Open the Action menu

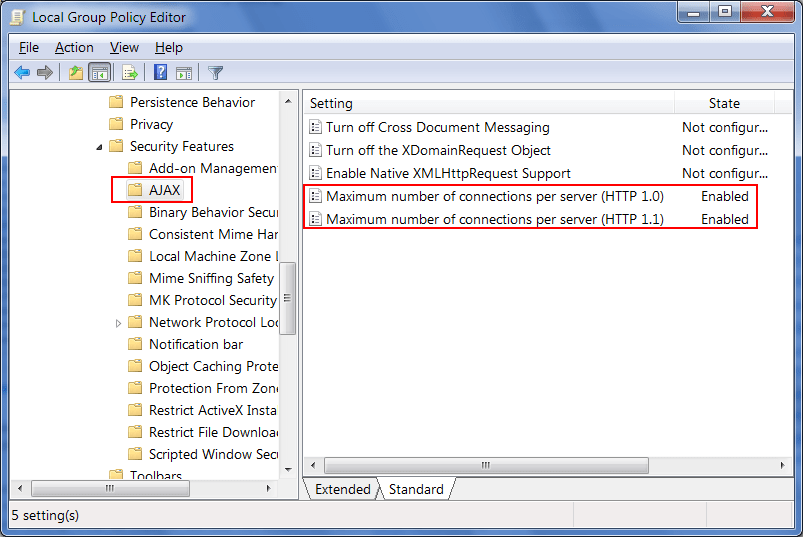tap(74, 48)
